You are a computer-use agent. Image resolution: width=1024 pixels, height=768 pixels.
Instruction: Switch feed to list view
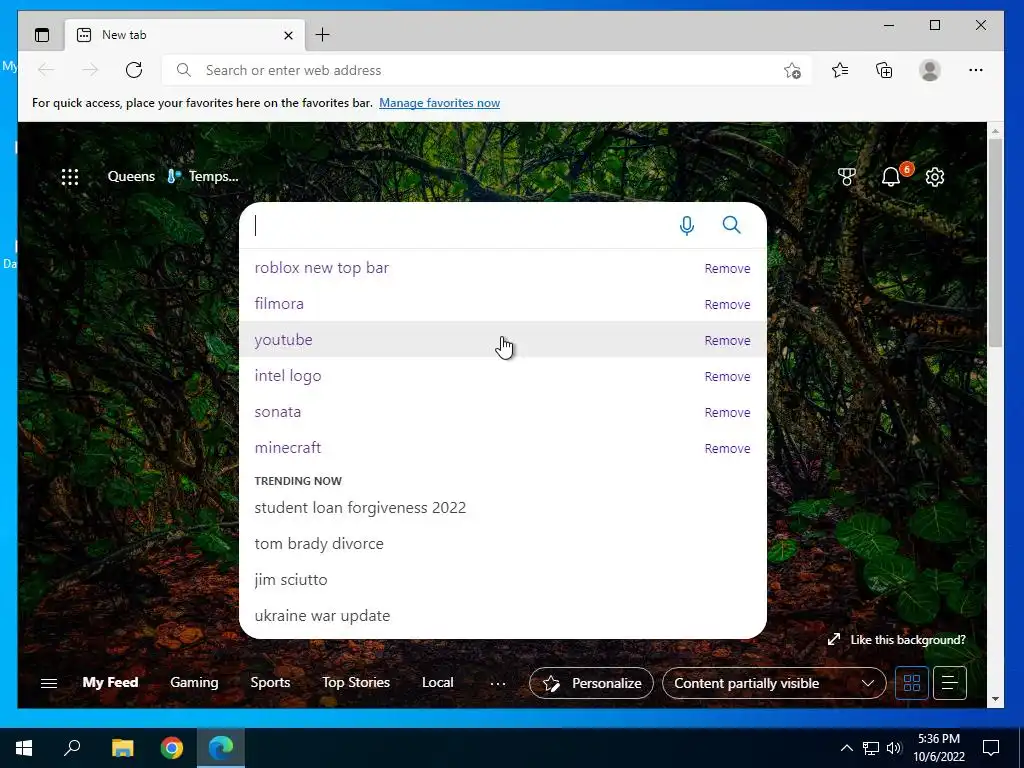(x=950, y=683)
